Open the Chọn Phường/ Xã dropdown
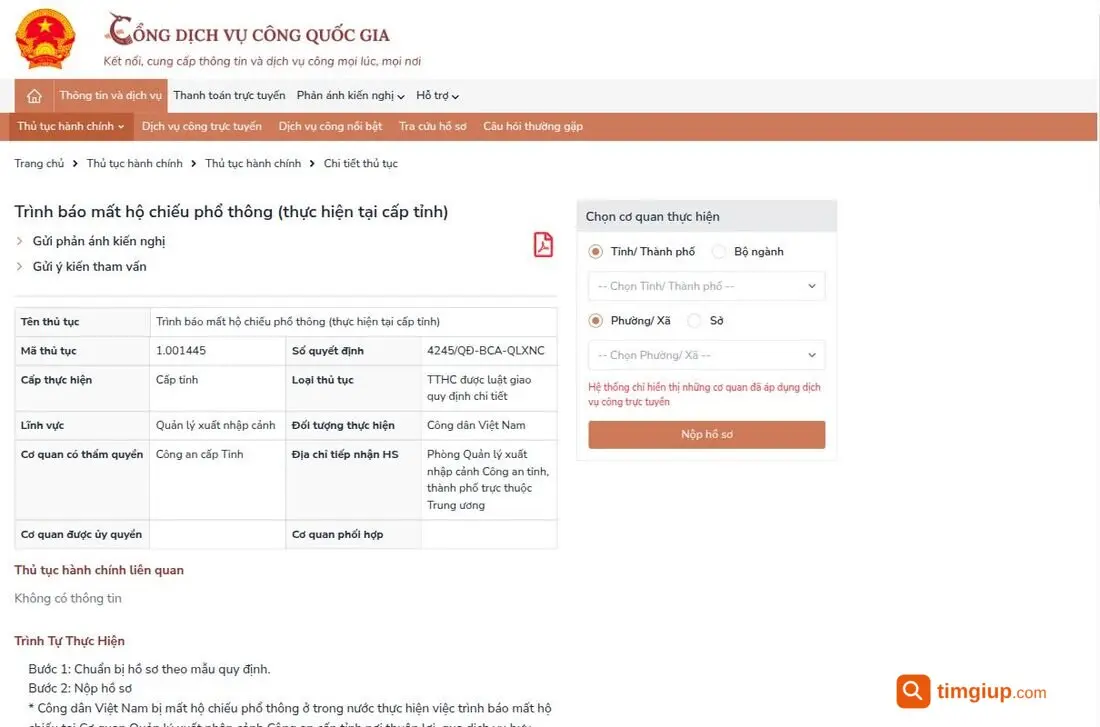 (x=706, y=355)
